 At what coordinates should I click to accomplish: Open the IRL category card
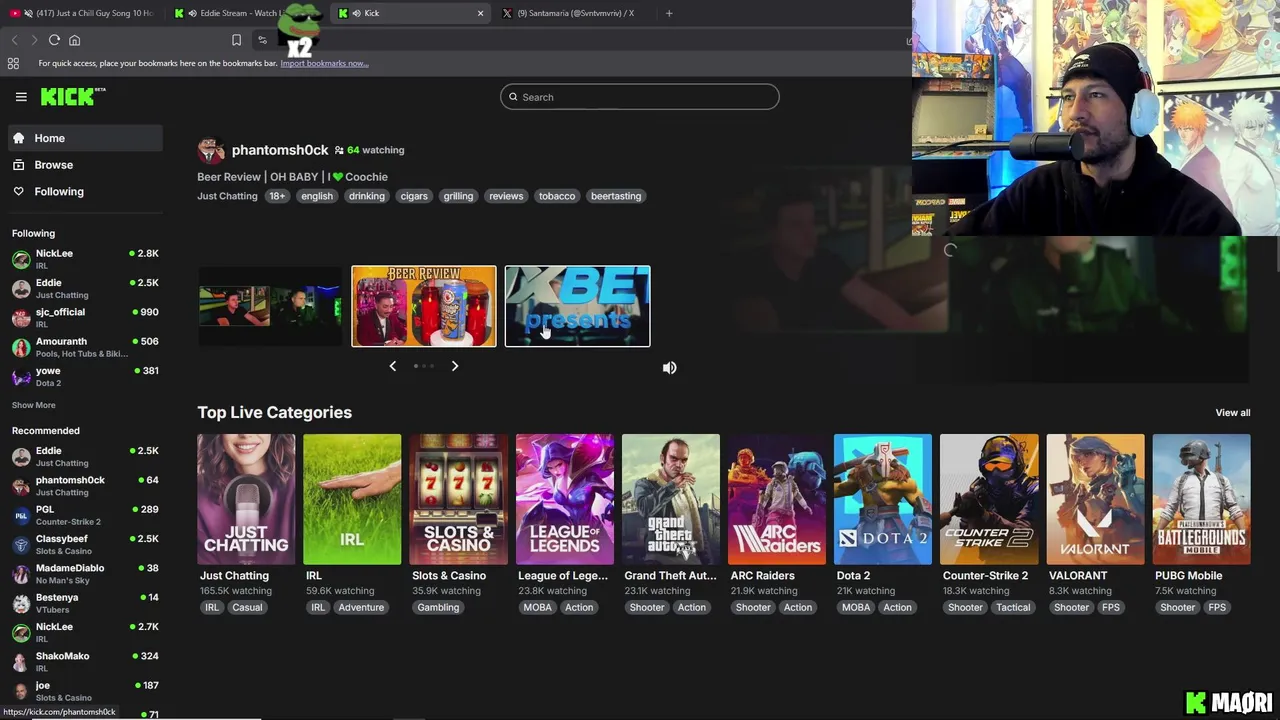click(352, 499)
